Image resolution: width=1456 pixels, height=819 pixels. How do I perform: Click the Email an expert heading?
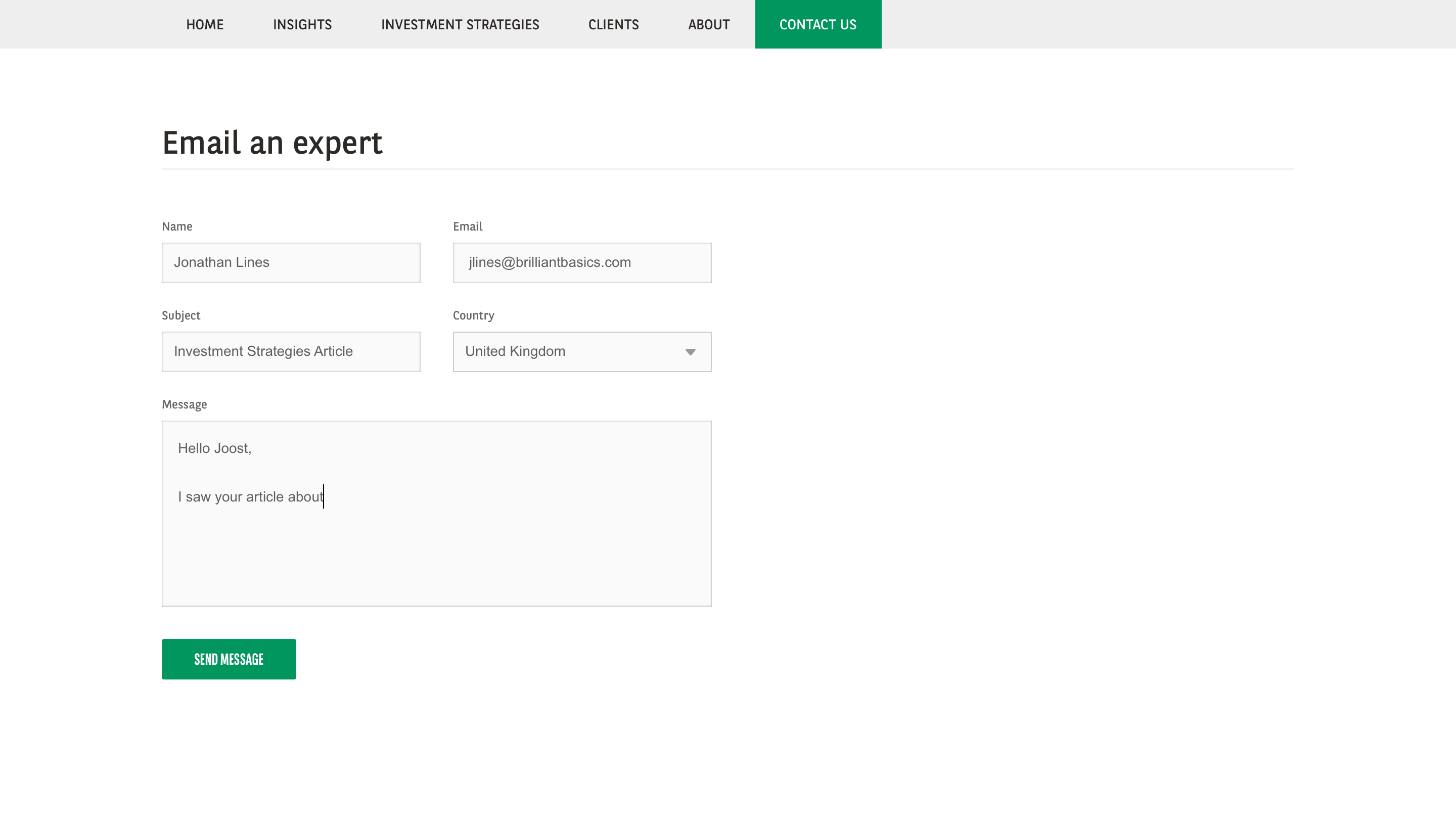point(272,143)
